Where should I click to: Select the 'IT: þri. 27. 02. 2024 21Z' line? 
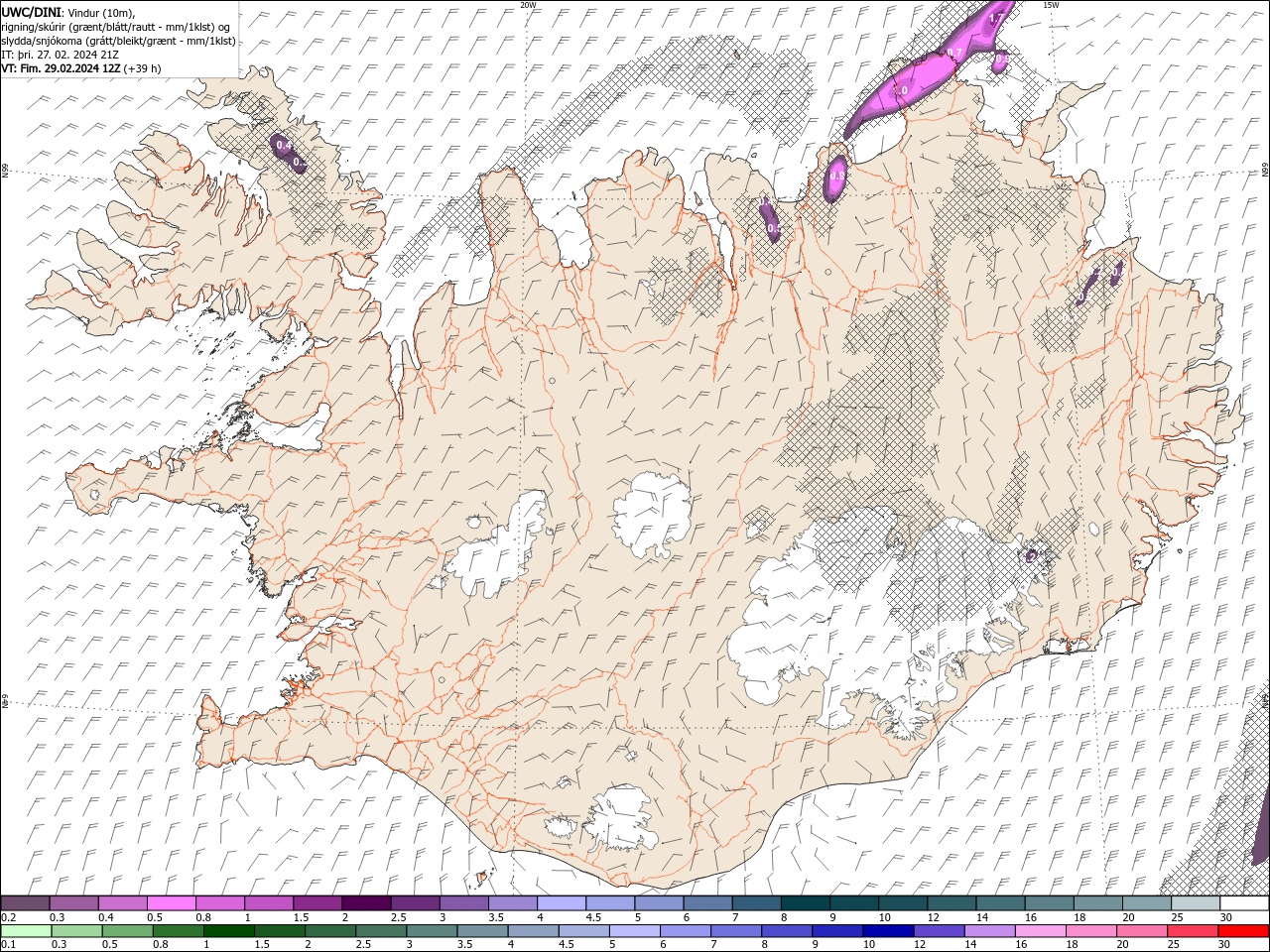(x=58, y=55)
